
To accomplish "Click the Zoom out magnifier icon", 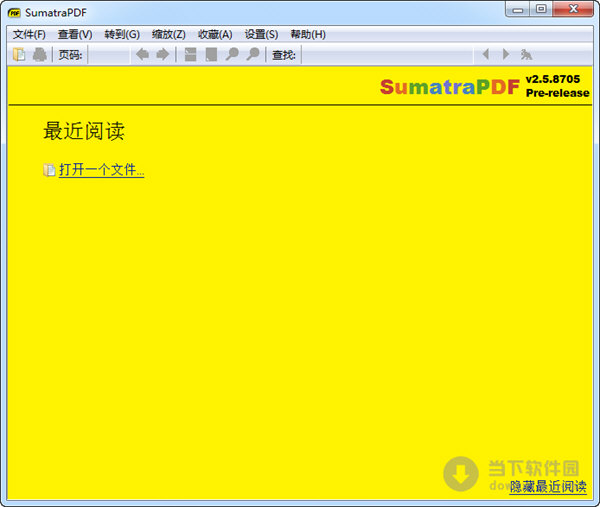I will 232,54.
